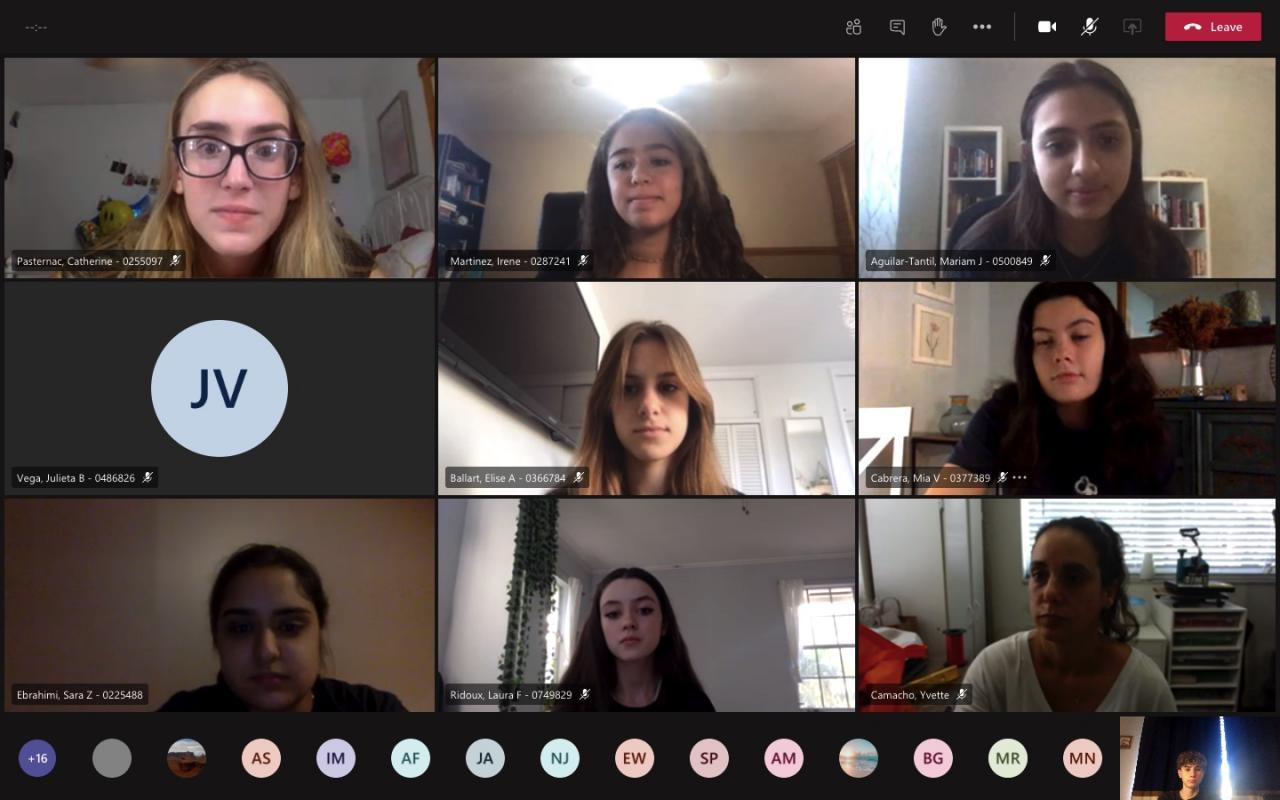This screenshot has width=1280, height=800.
Task: Unmute the microphone in the top toolbar
Action: 1089,27
